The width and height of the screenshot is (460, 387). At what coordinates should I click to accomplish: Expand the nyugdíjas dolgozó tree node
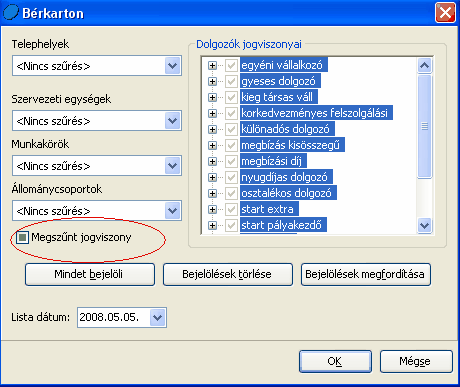point(212,177)
